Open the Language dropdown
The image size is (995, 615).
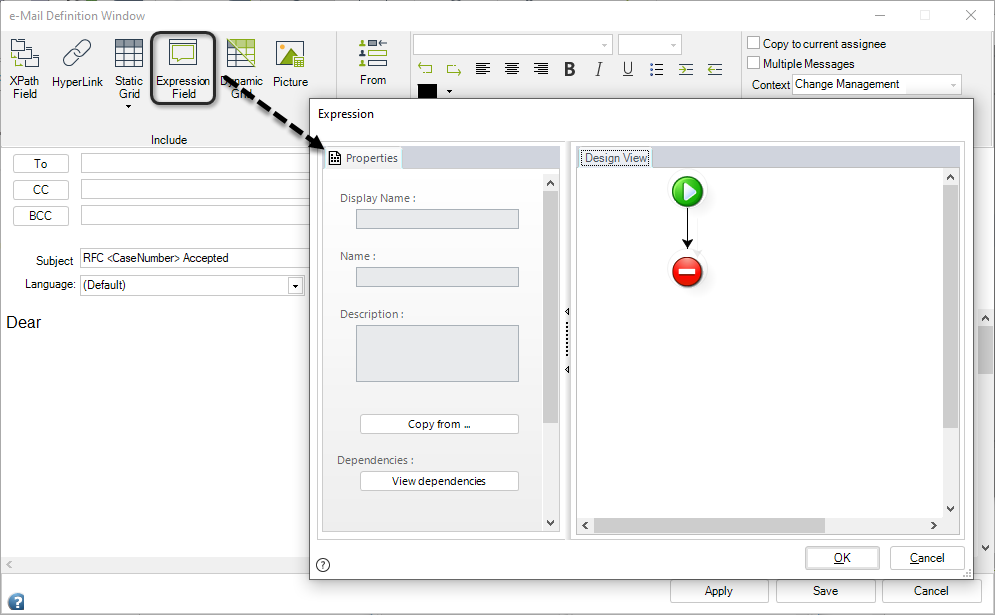pos(295,286)
